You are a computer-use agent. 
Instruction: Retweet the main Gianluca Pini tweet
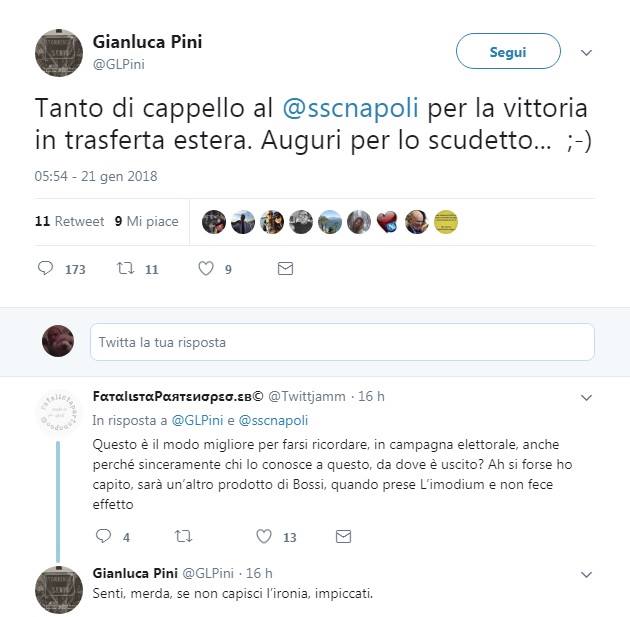tap(125, 268)
